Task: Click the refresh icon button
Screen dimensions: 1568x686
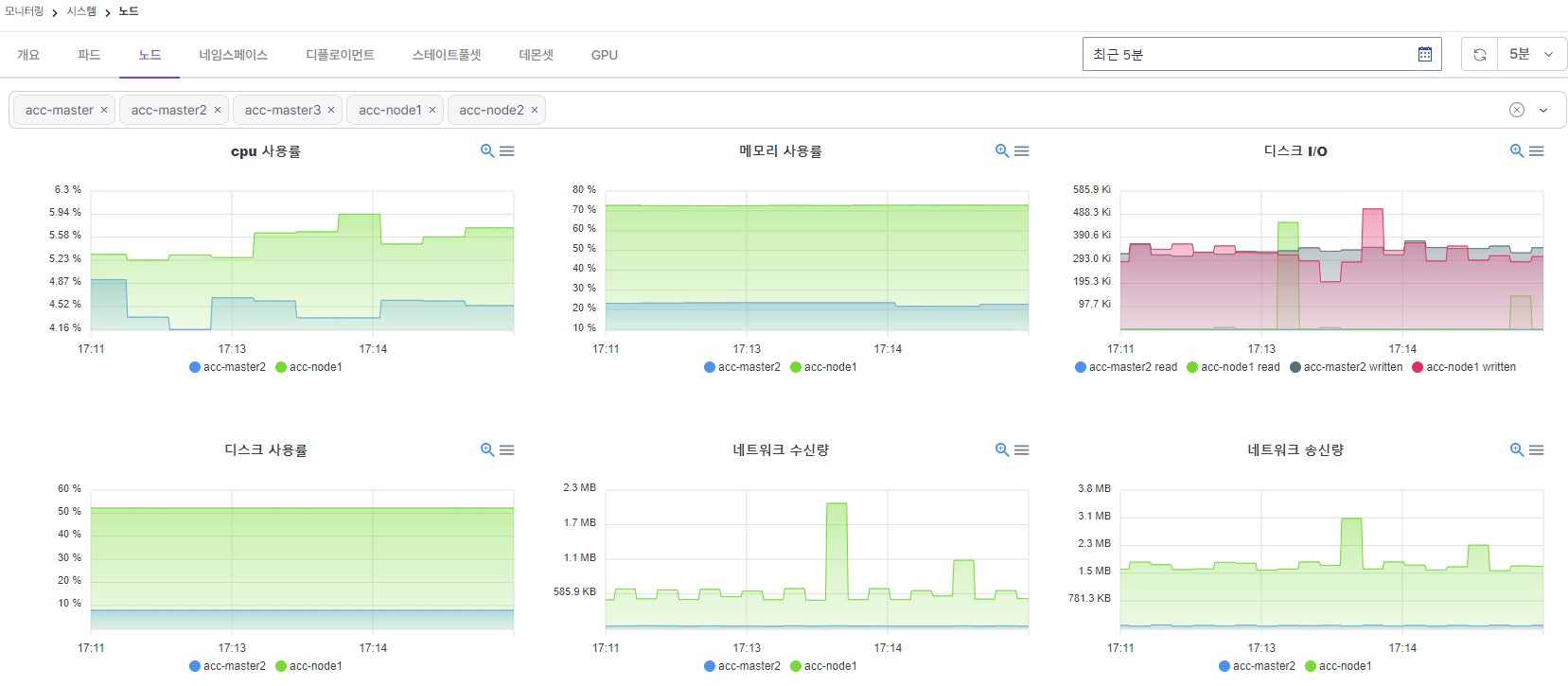Action: [1480, 55]
